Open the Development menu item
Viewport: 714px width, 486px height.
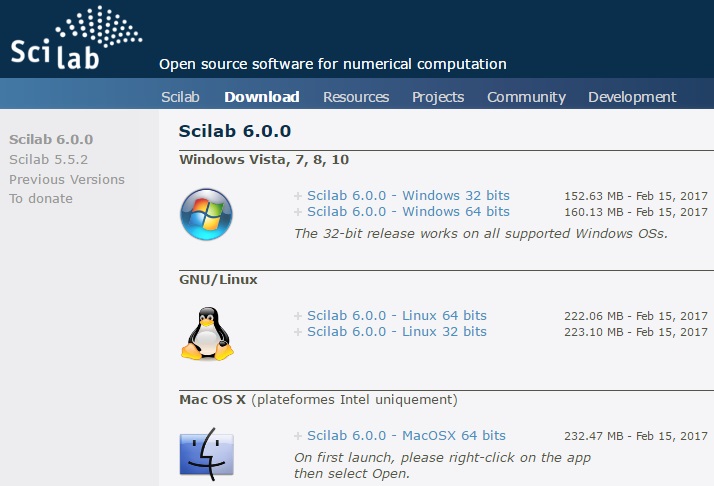click(632, 97)
